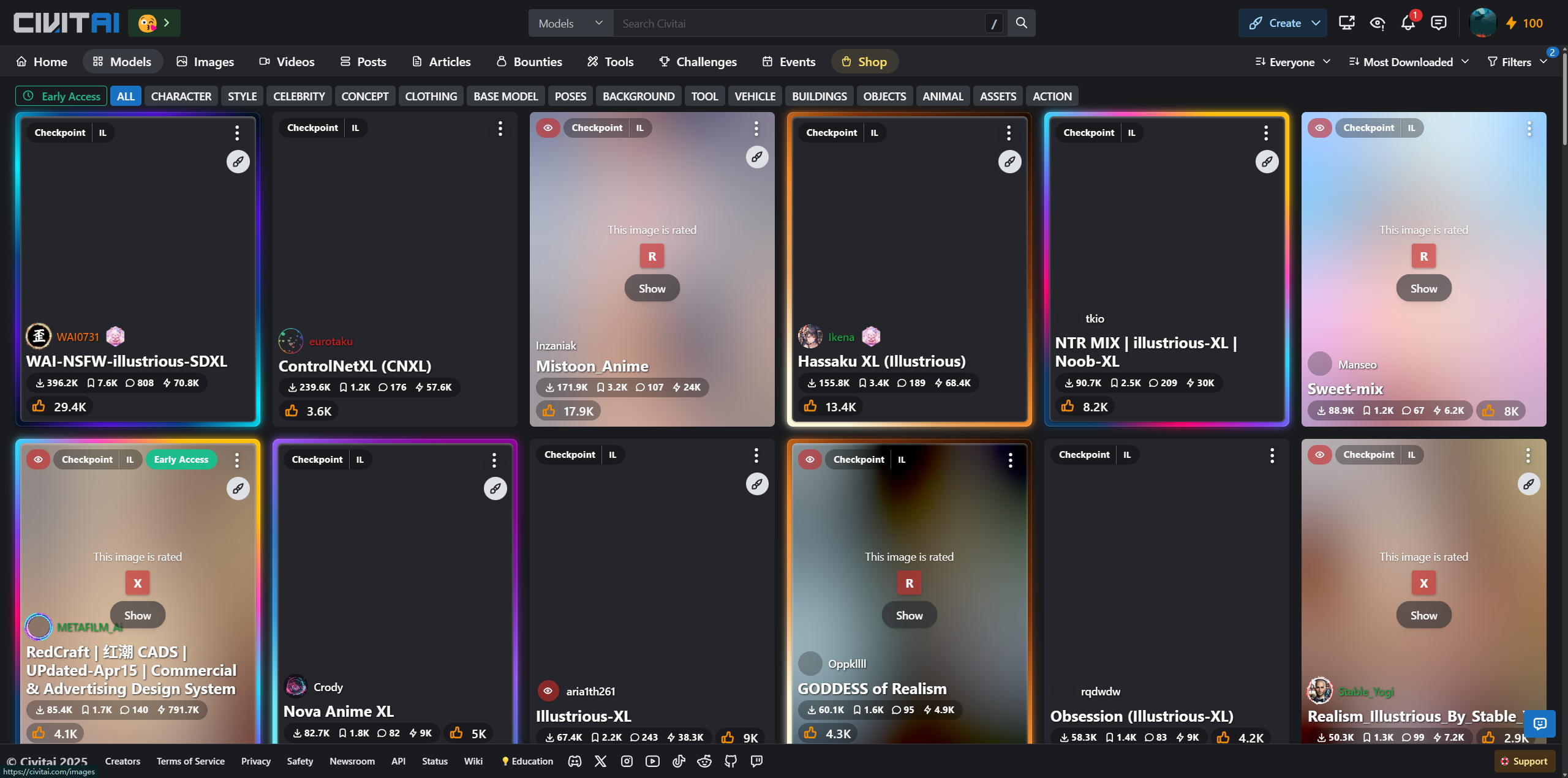Open the GitHub icon in footer
The image size is (1568, 778).
point(731,761)
